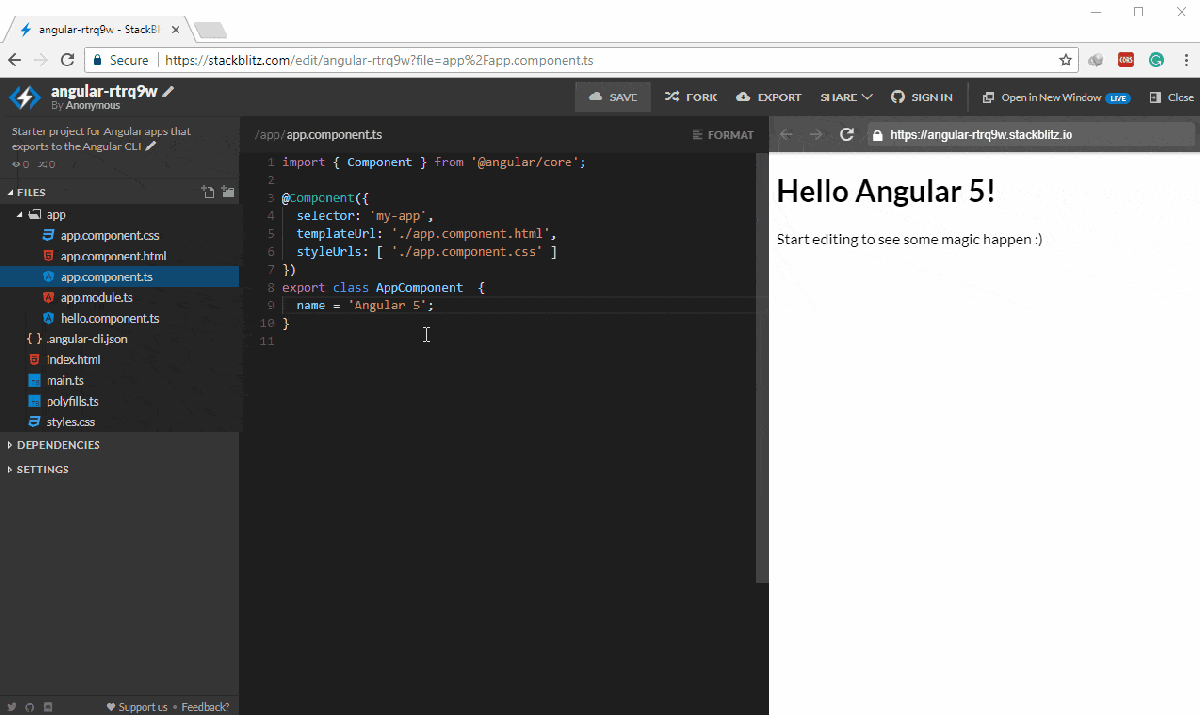
Task: Open StackBlitz Twitter link in footer
Action: pyautogui.click(x=12, y=707)
